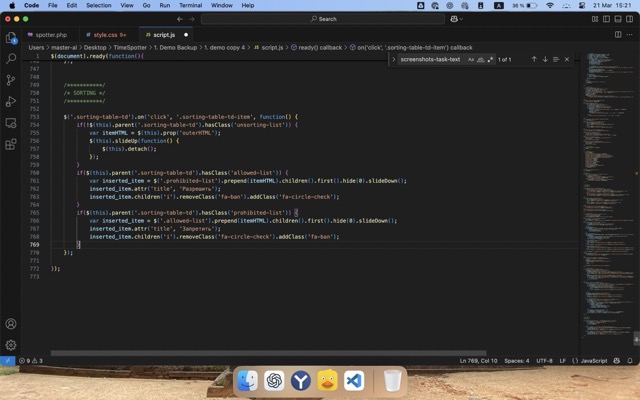Expand the replace field in find widget

[x=393, y=59]
